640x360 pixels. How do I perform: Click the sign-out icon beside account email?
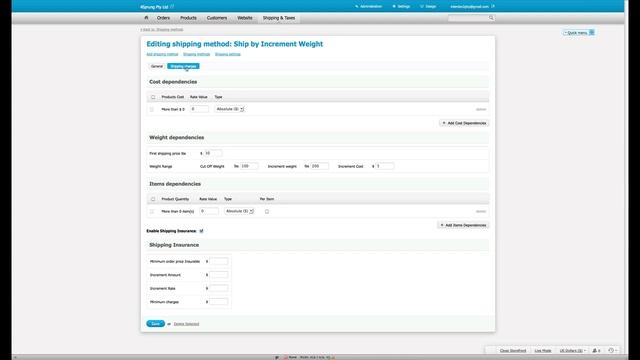pyautogui.click(x=493, y=7)
